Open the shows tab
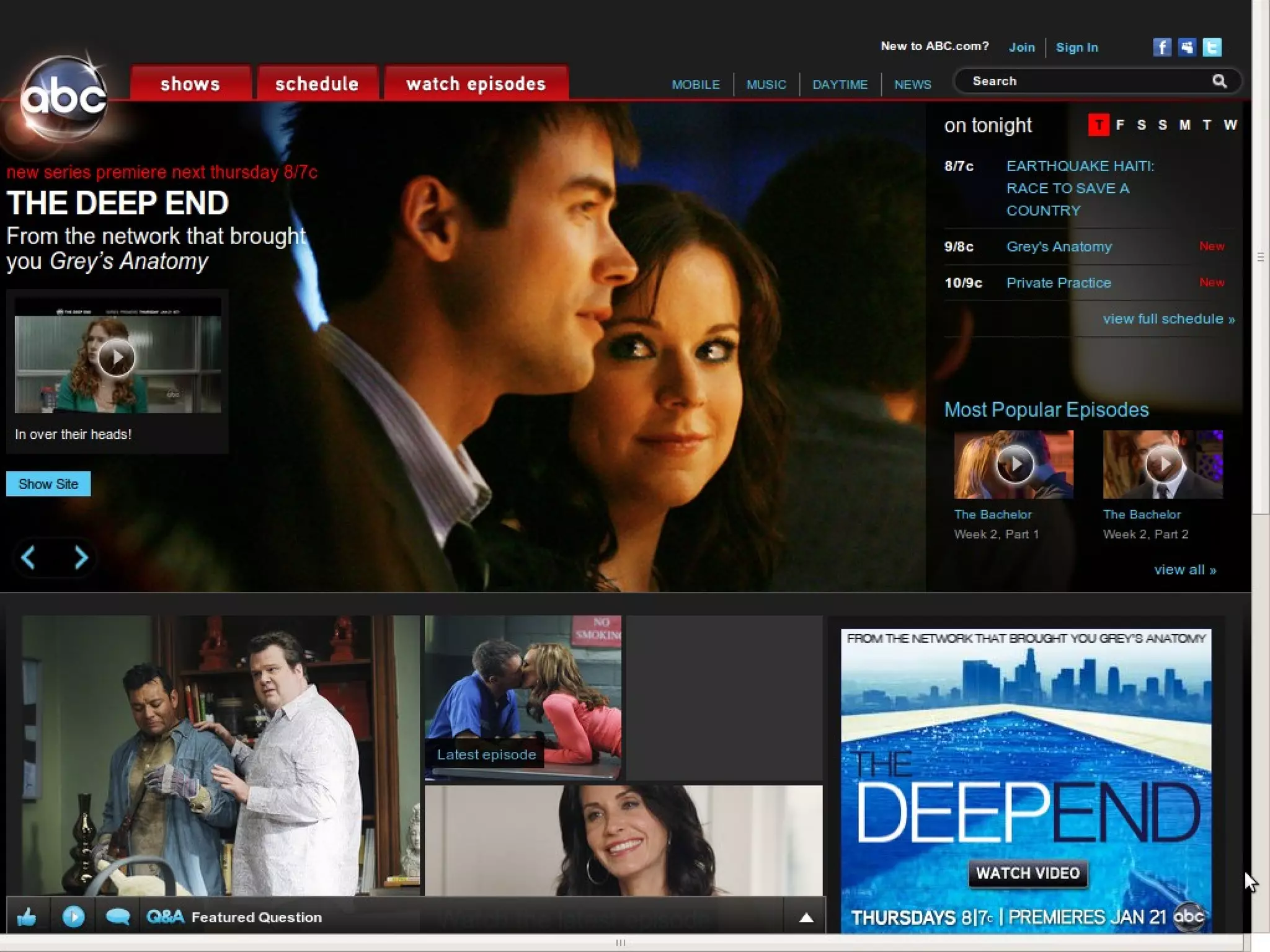The height and width of the screenshot is (952, 1270). click(x=190, y=84)
